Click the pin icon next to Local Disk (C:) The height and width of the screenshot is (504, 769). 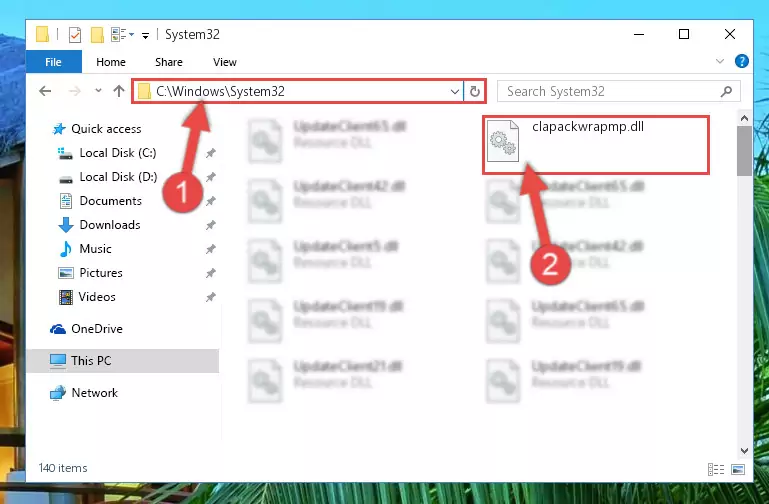(210, 153)
